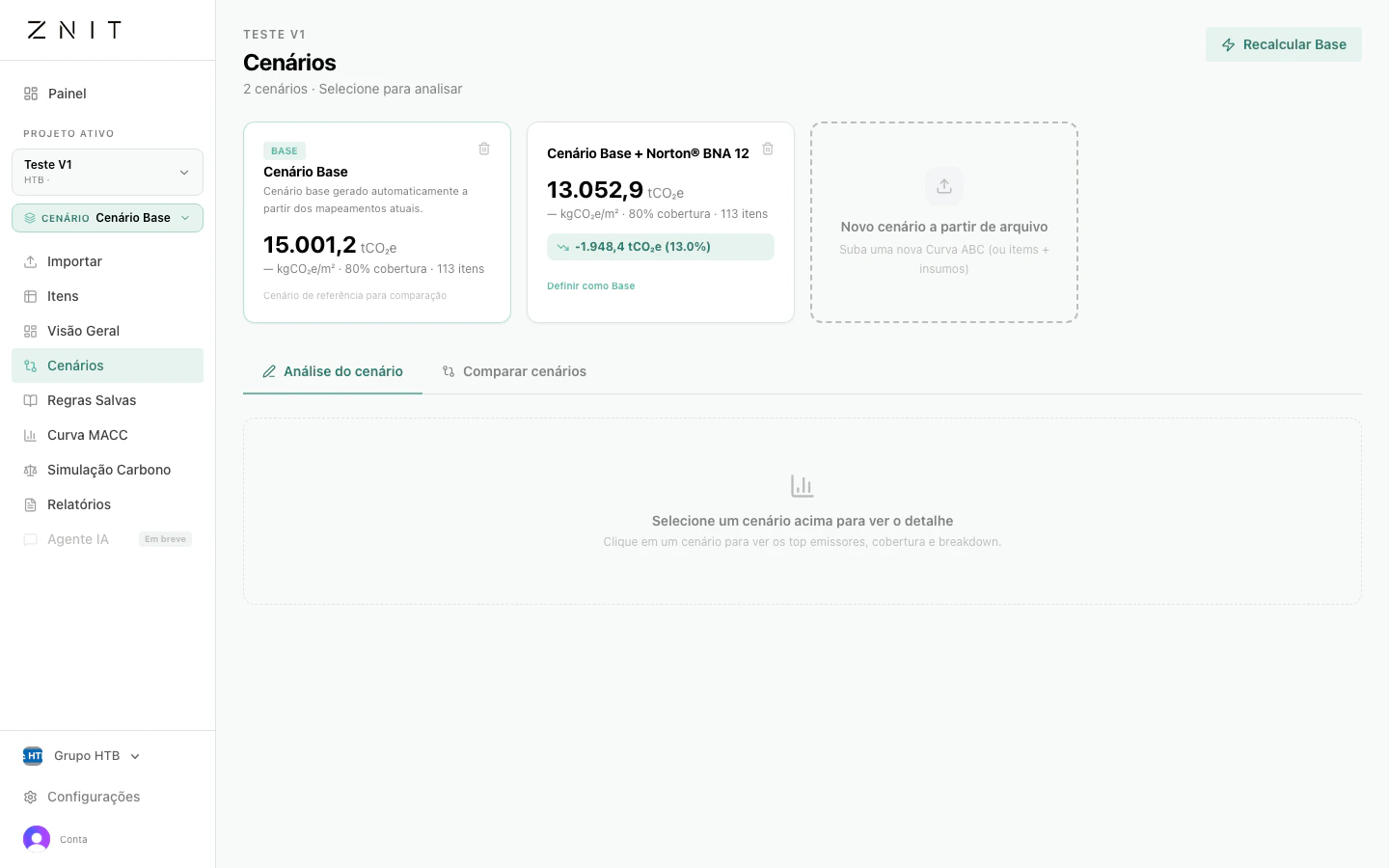Image resolution: width=1389 pixels, height=868 pixels.
Task: Click the Conta account label
Action: 73,840
